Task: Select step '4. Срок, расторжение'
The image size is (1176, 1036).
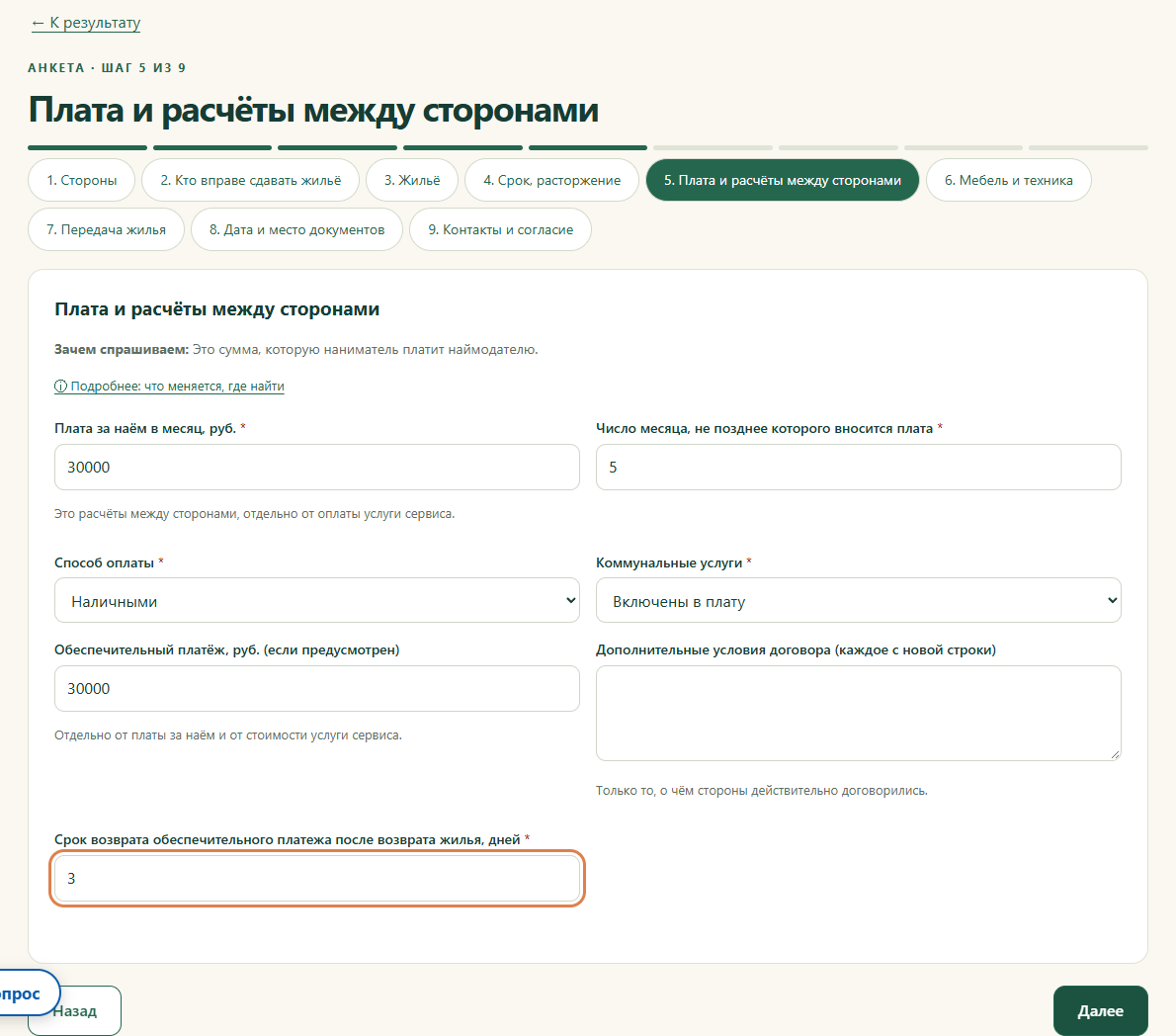Action: pyautogui.click(x=552, y=180)
